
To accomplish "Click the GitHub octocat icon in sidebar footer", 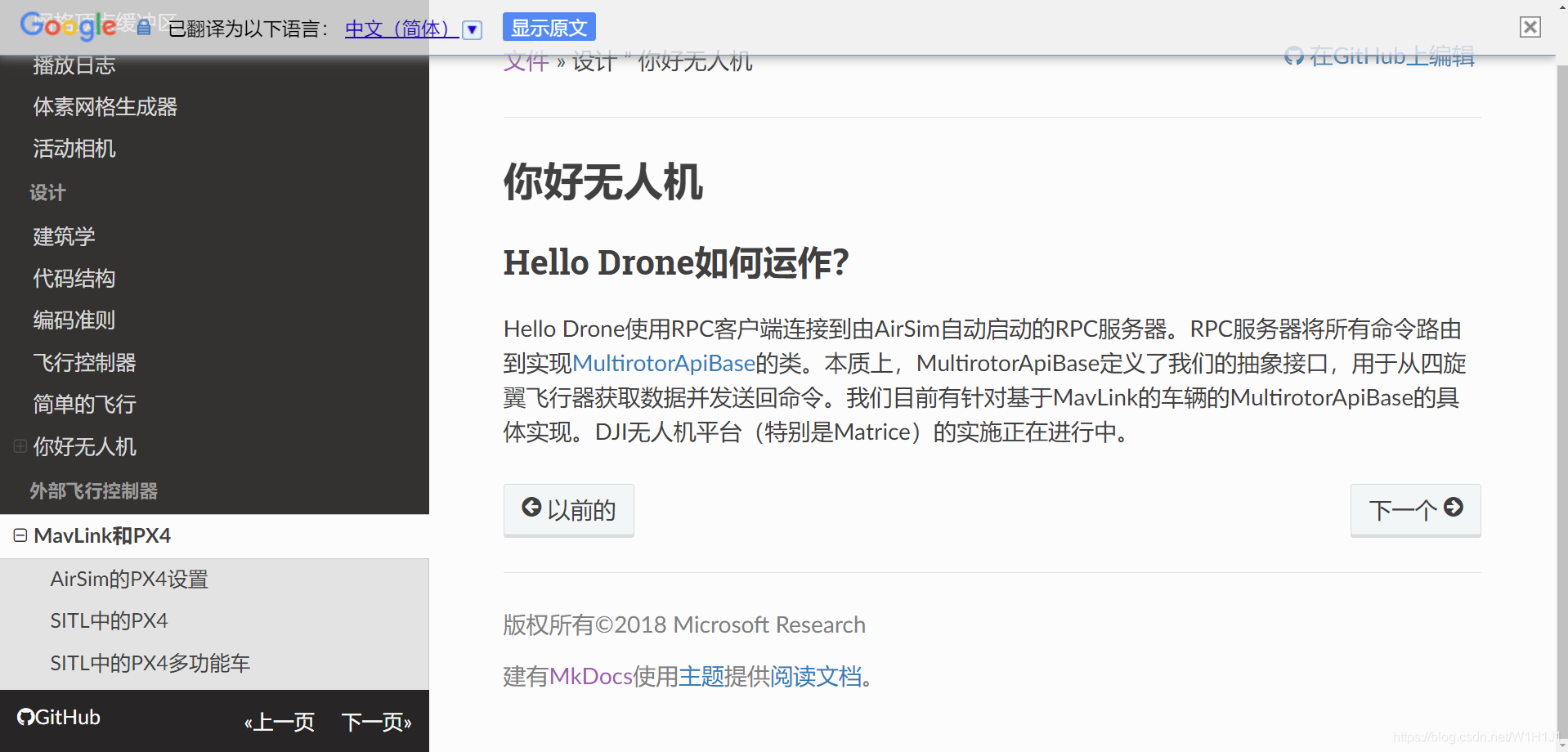I will click(x=25, y=717).
